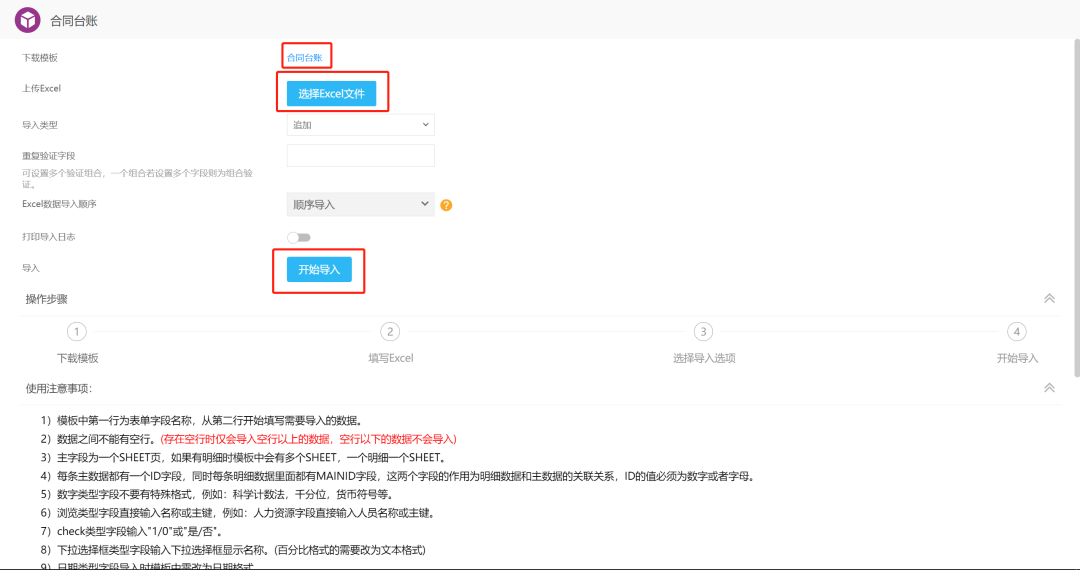Click the 使用注意事项 section heading

[59, 388]
